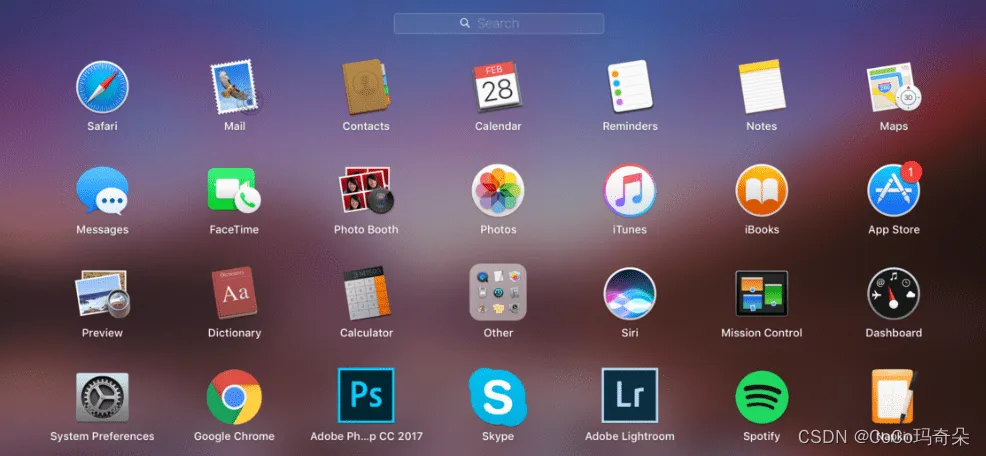Open iTunes

[629, 191]
